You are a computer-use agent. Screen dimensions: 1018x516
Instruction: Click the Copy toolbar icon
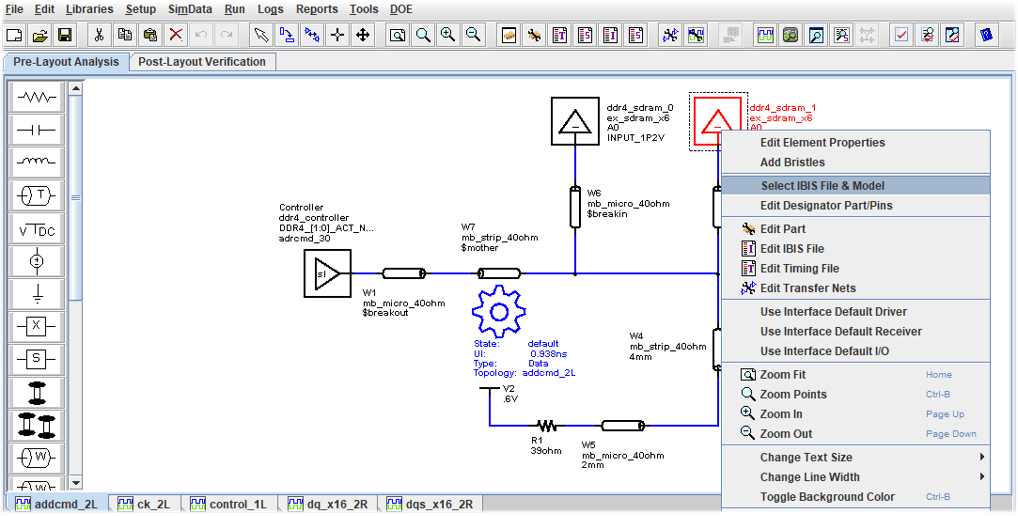(125, 35)
